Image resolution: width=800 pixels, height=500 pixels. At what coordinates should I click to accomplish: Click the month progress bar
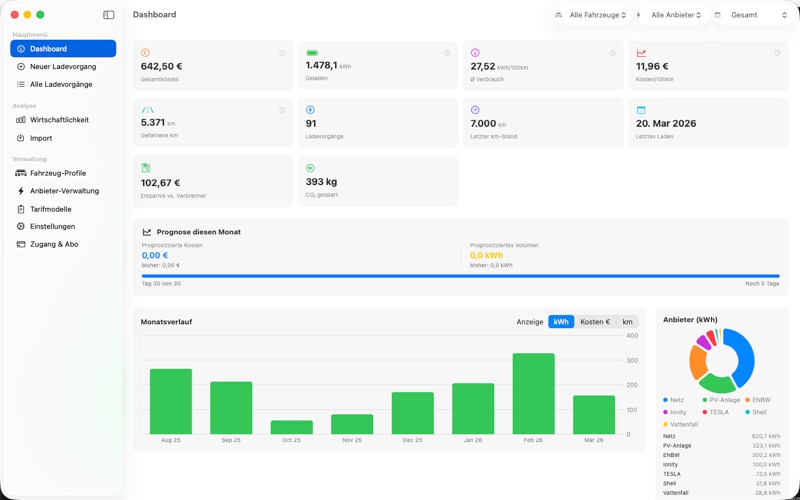[x=461, y=276]
